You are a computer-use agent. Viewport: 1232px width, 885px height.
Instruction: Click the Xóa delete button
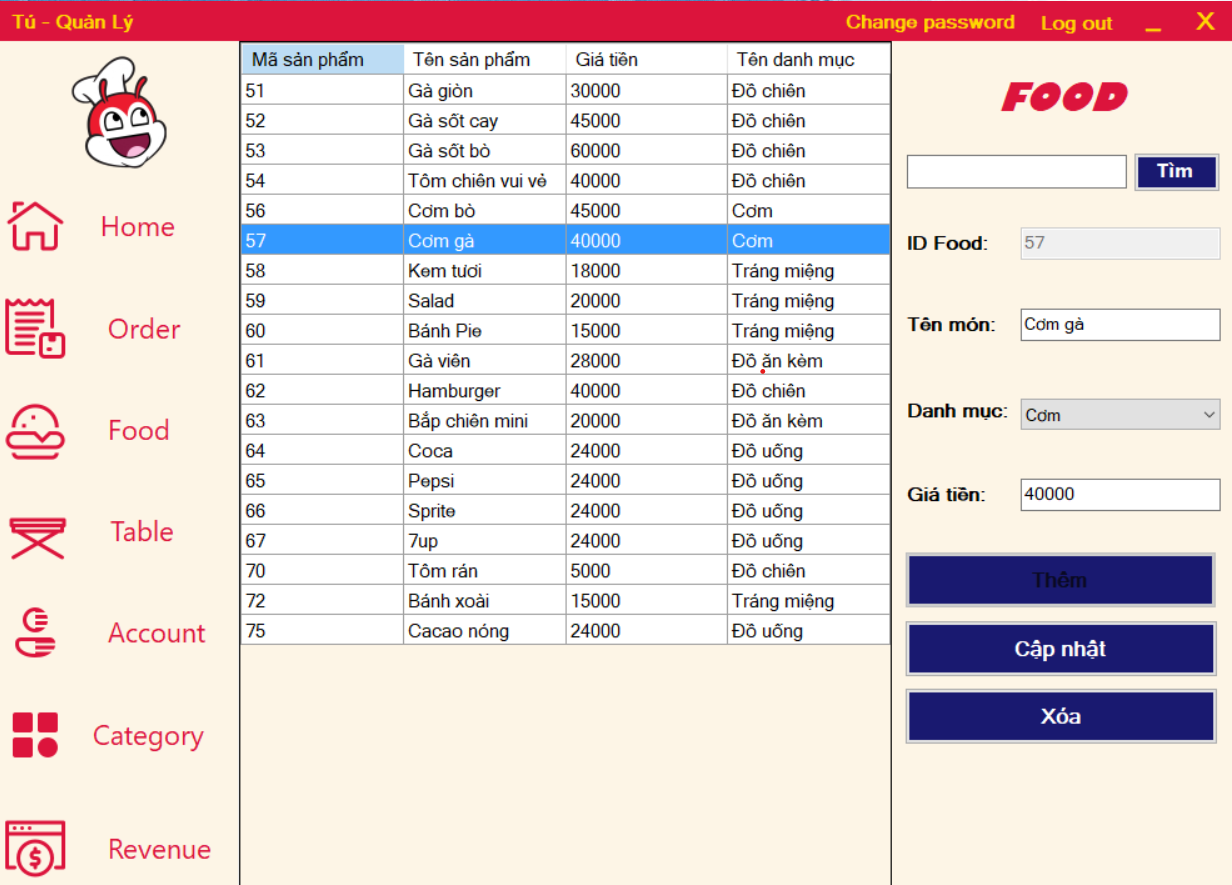click(x=1060, y=716)
